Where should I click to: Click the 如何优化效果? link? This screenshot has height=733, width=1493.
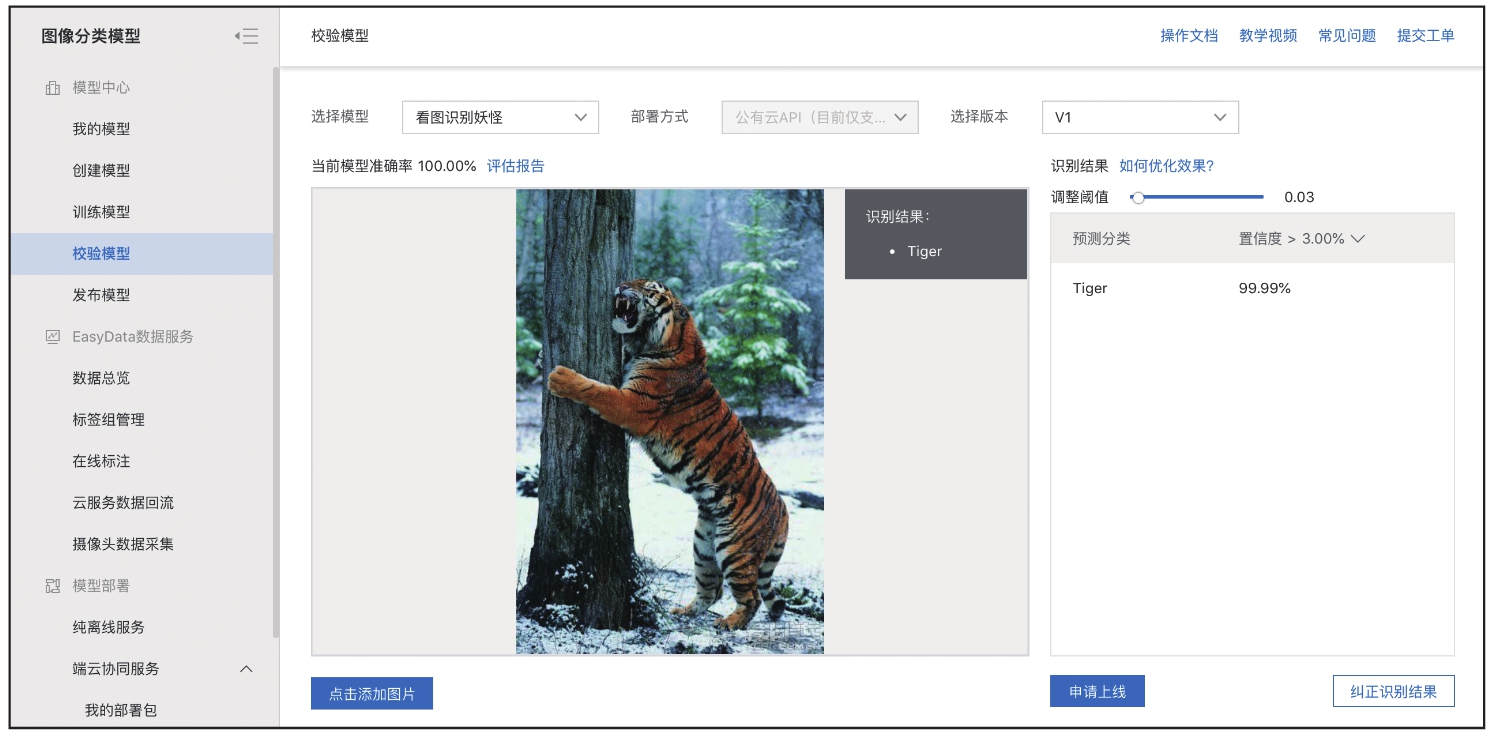coord(1166,166)
